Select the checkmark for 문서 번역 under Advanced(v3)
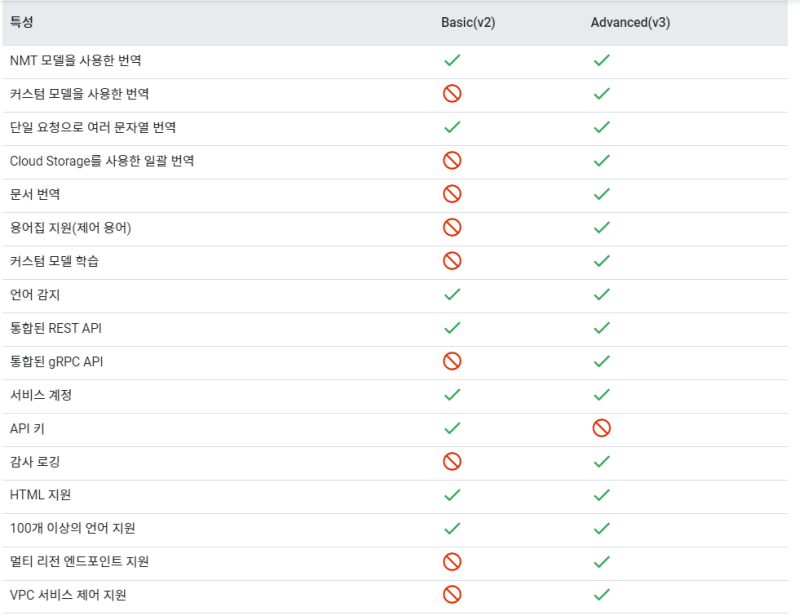The height and width of the screenshot is (616, 800). 601,193
